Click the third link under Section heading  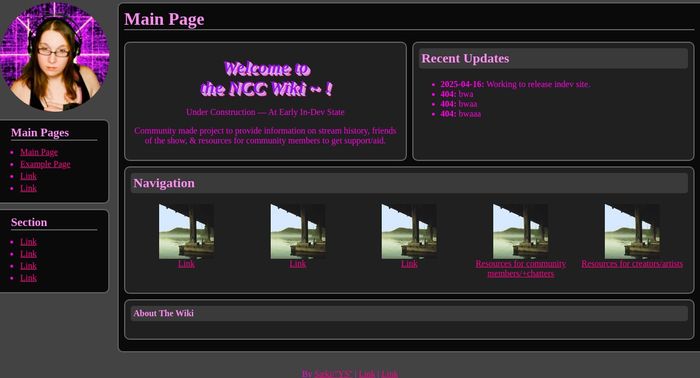point(28,266)
